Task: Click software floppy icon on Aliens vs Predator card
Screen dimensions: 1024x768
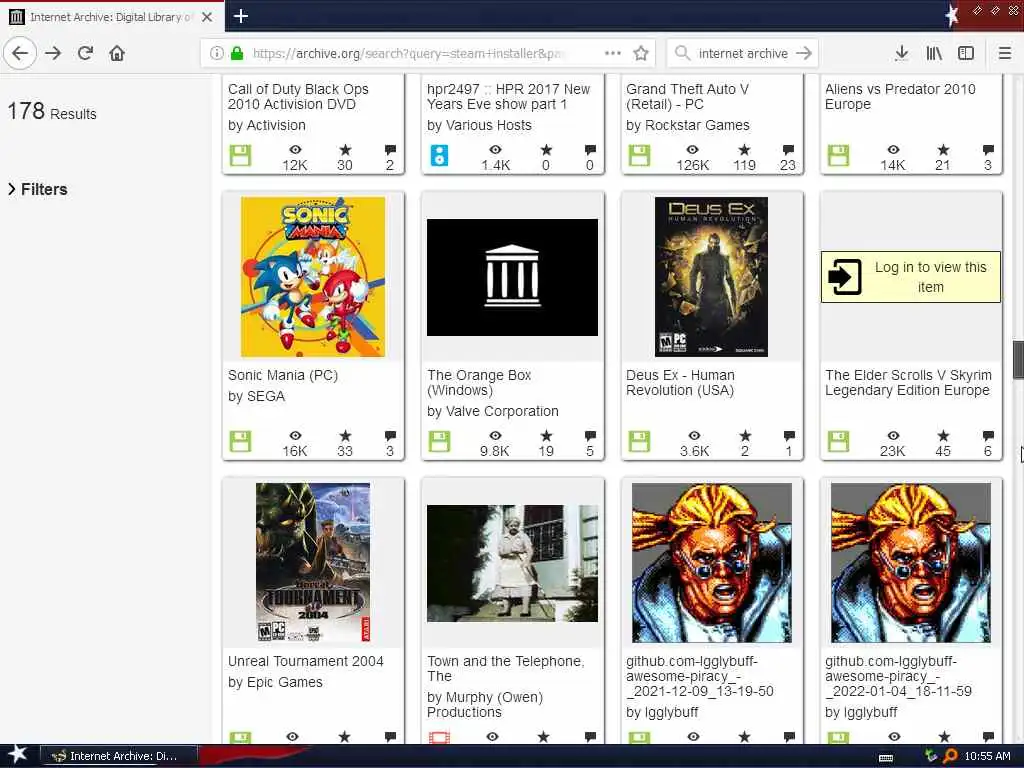Action: (x=838, y=155)
